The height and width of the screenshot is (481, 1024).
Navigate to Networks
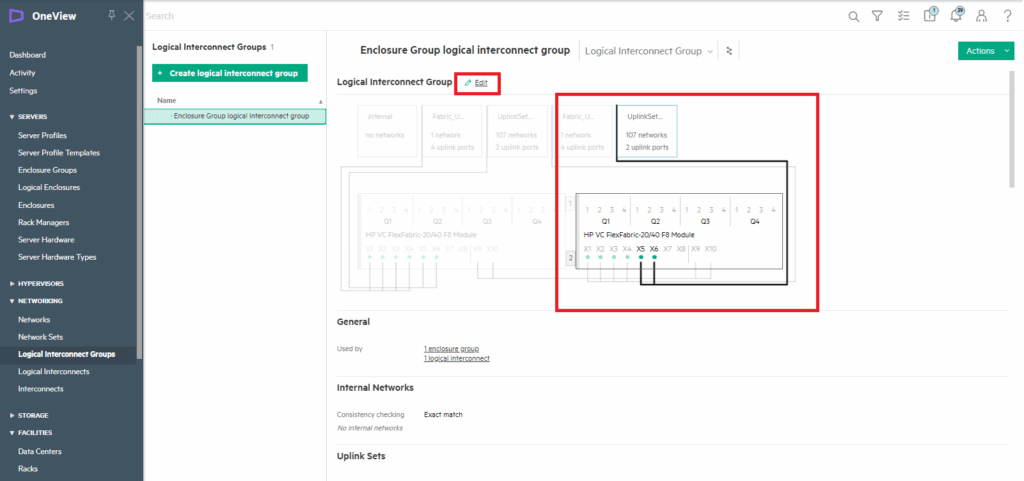coord(34,320)
